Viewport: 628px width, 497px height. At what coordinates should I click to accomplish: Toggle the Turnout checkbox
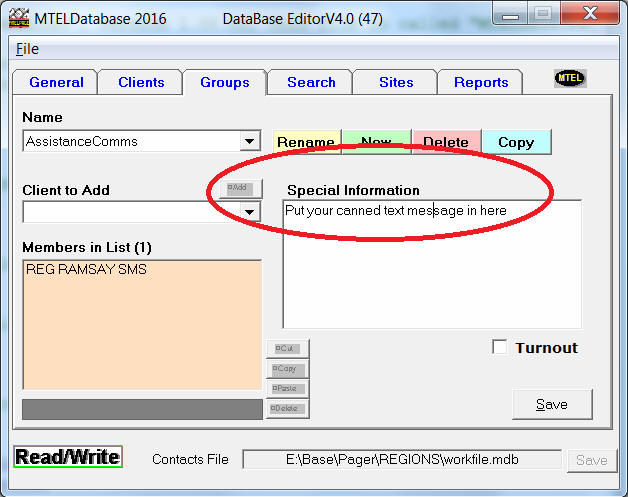point(499,347)
